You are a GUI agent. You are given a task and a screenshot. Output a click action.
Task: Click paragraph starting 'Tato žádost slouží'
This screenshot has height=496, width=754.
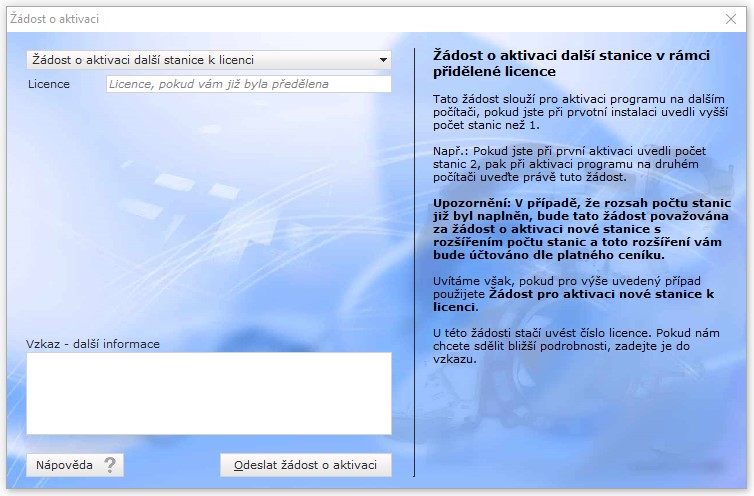click(580, 112)
